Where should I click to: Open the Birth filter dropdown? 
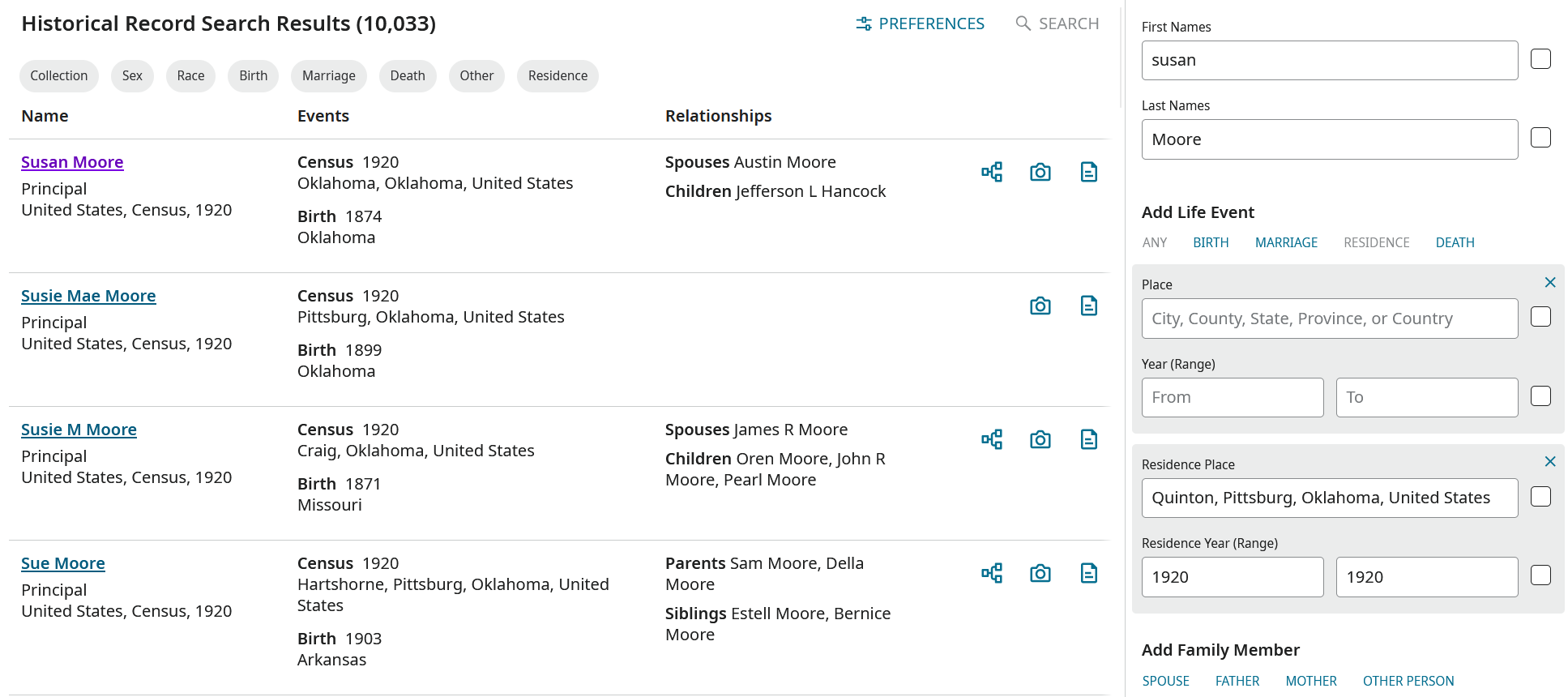point(253,75)
